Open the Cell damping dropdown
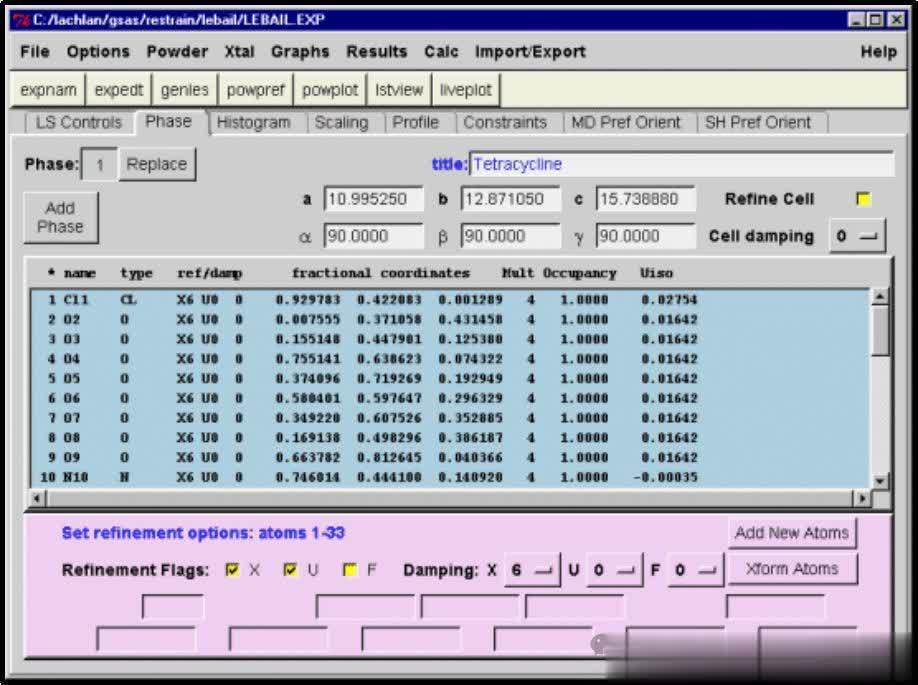Viewport: 918px width, 685px height. tap(858, 237)
